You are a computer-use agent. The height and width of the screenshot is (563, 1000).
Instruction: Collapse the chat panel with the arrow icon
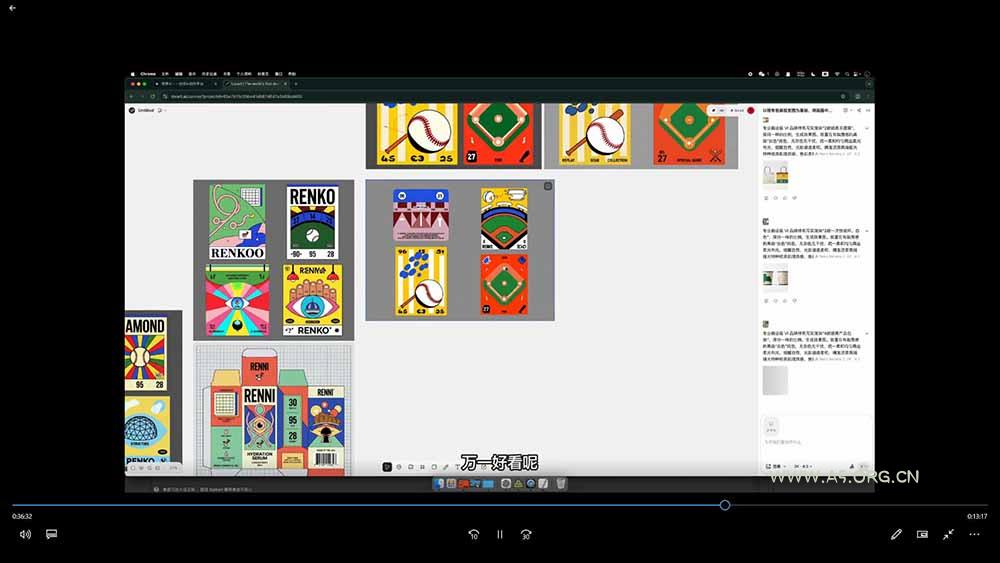[x=868, y=110]
